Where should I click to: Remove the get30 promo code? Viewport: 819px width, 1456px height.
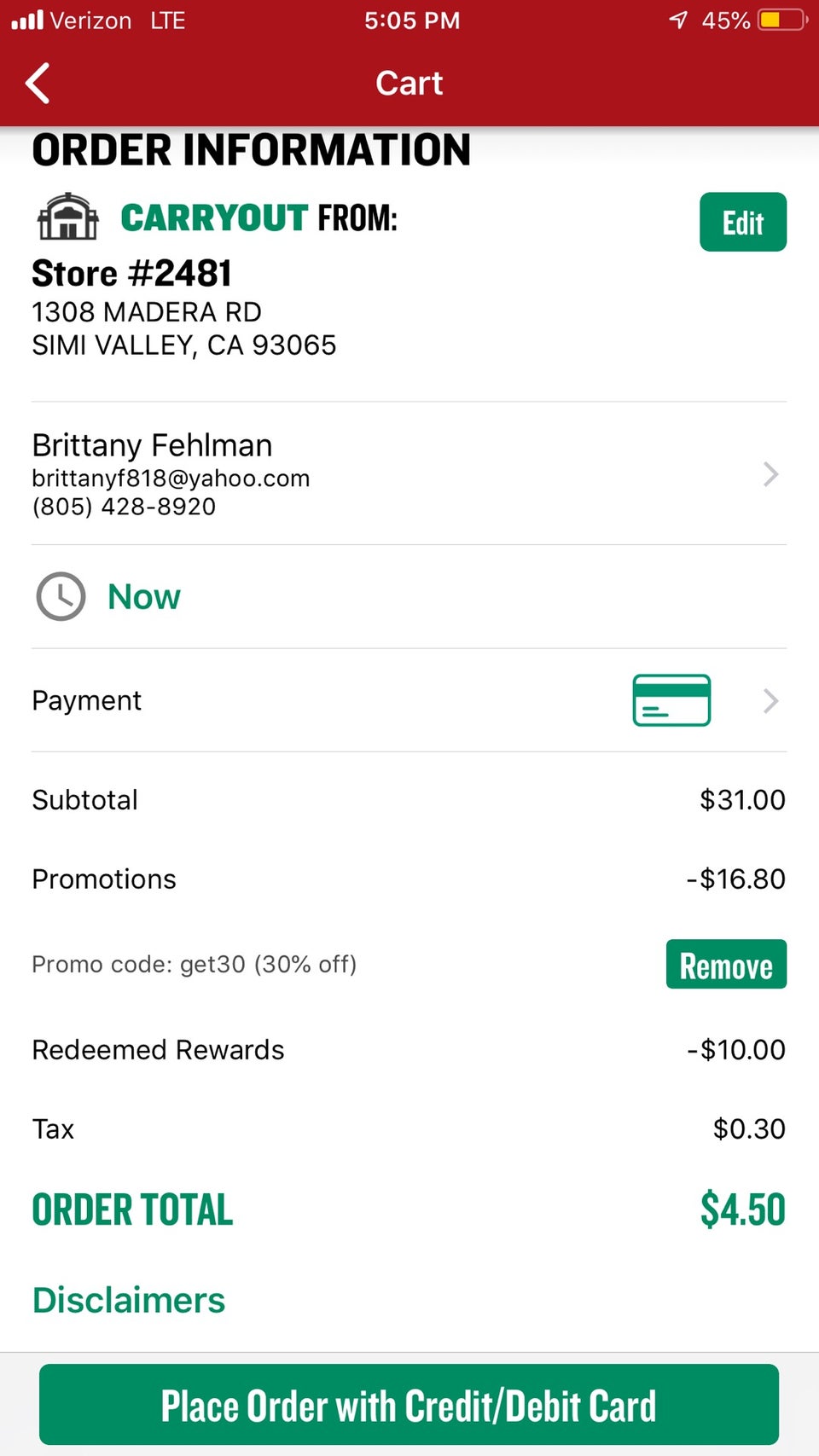click(x=726, y=965)
